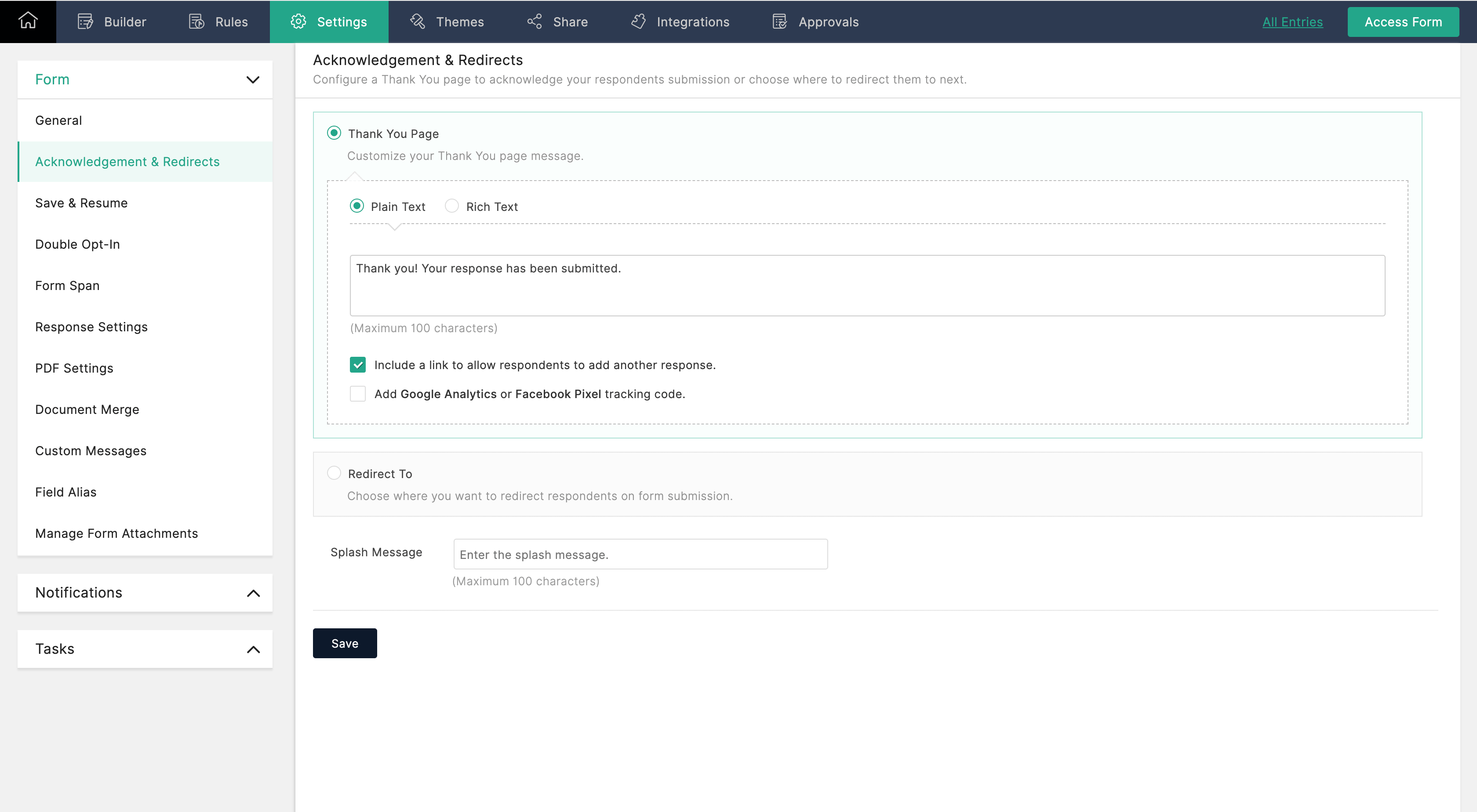Click the "Customize your Thank You page message." text
This screenshot has width=1477, height=812.
pyautogui.click(x=465, y=156)
